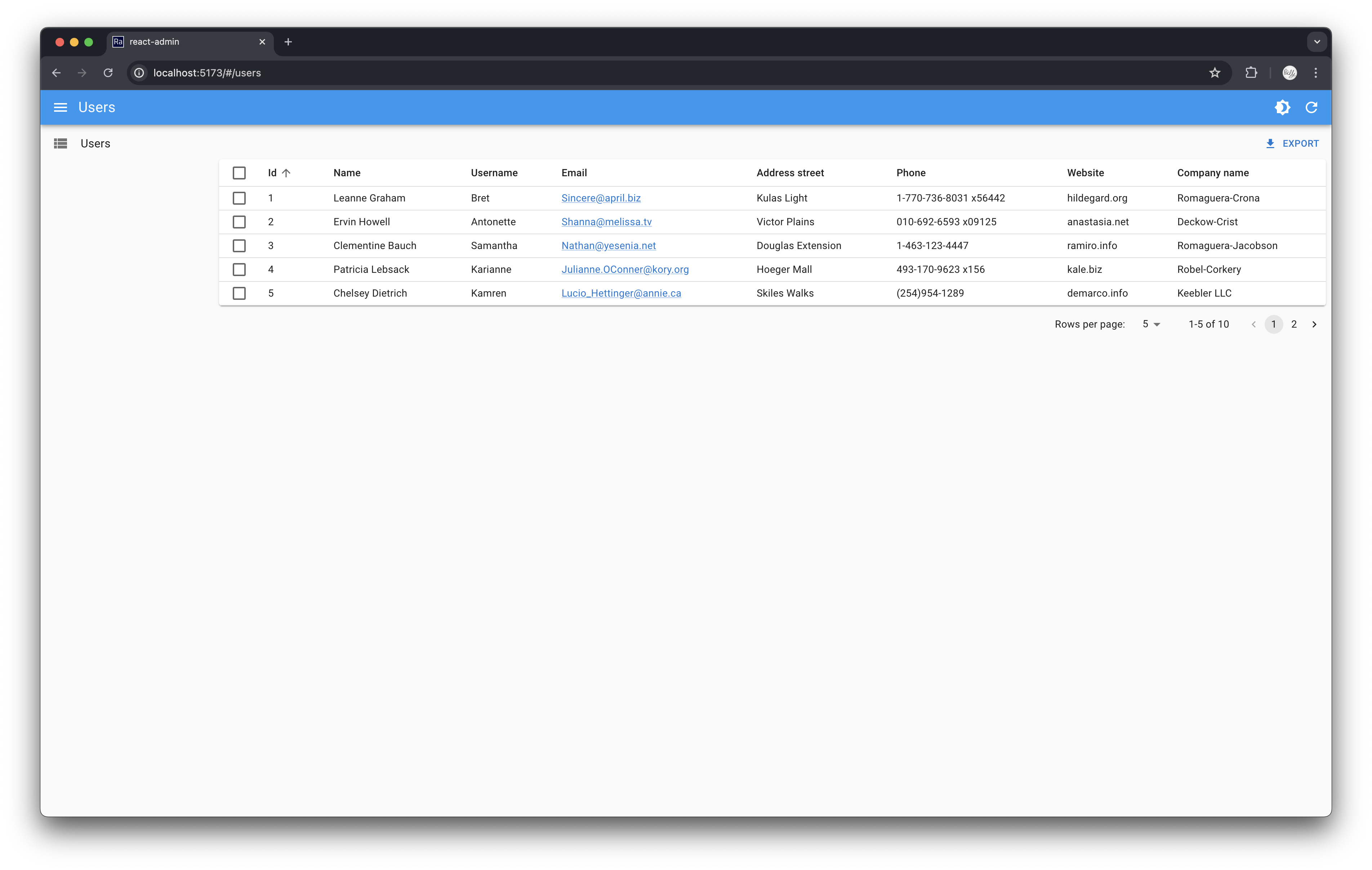This screenshot has height=870, width=1372.
Task: Click the website 'ramiro.info'
Action: coord(1092,246)
